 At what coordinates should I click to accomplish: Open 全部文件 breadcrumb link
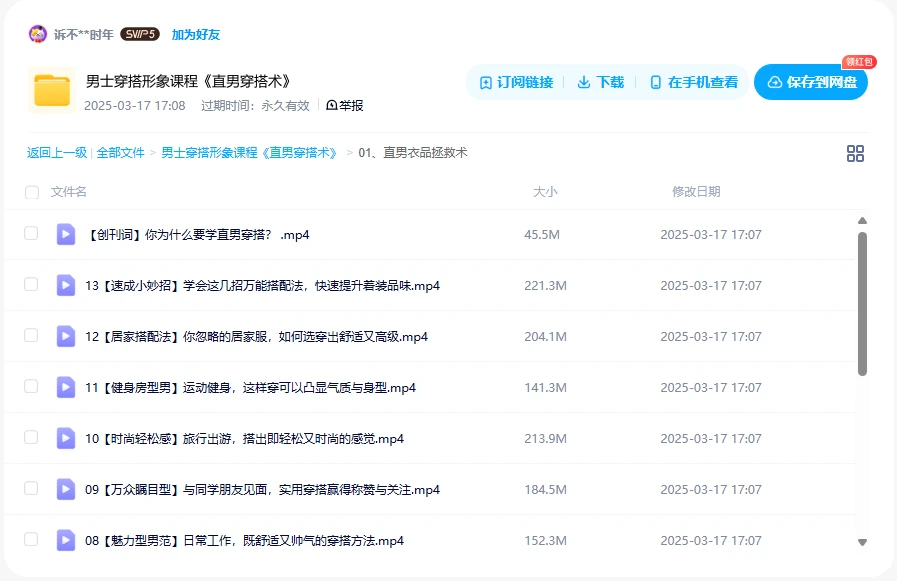pos(120,153)
